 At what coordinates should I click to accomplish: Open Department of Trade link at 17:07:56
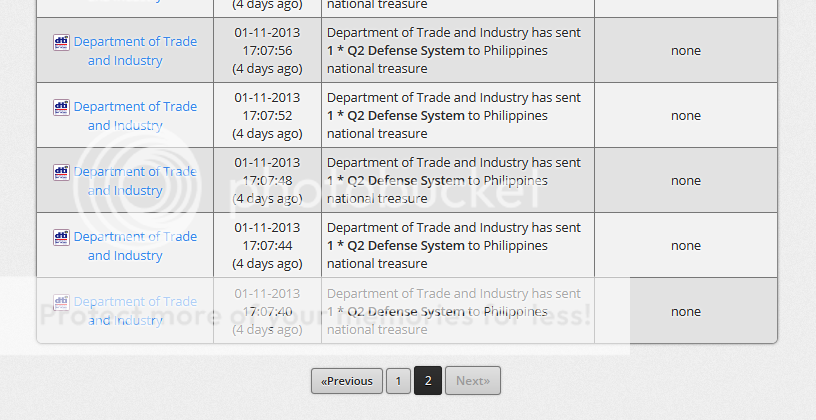pos(135,51)
